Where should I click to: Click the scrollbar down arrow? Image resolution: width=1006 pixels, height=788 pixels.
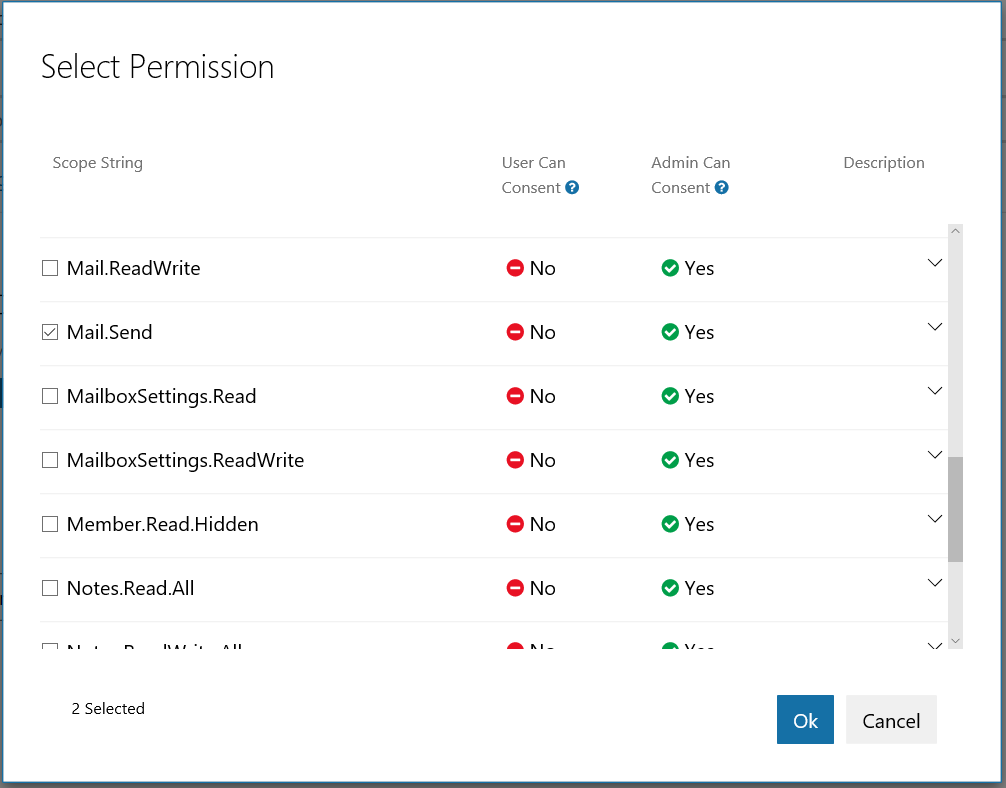(955, 640)
